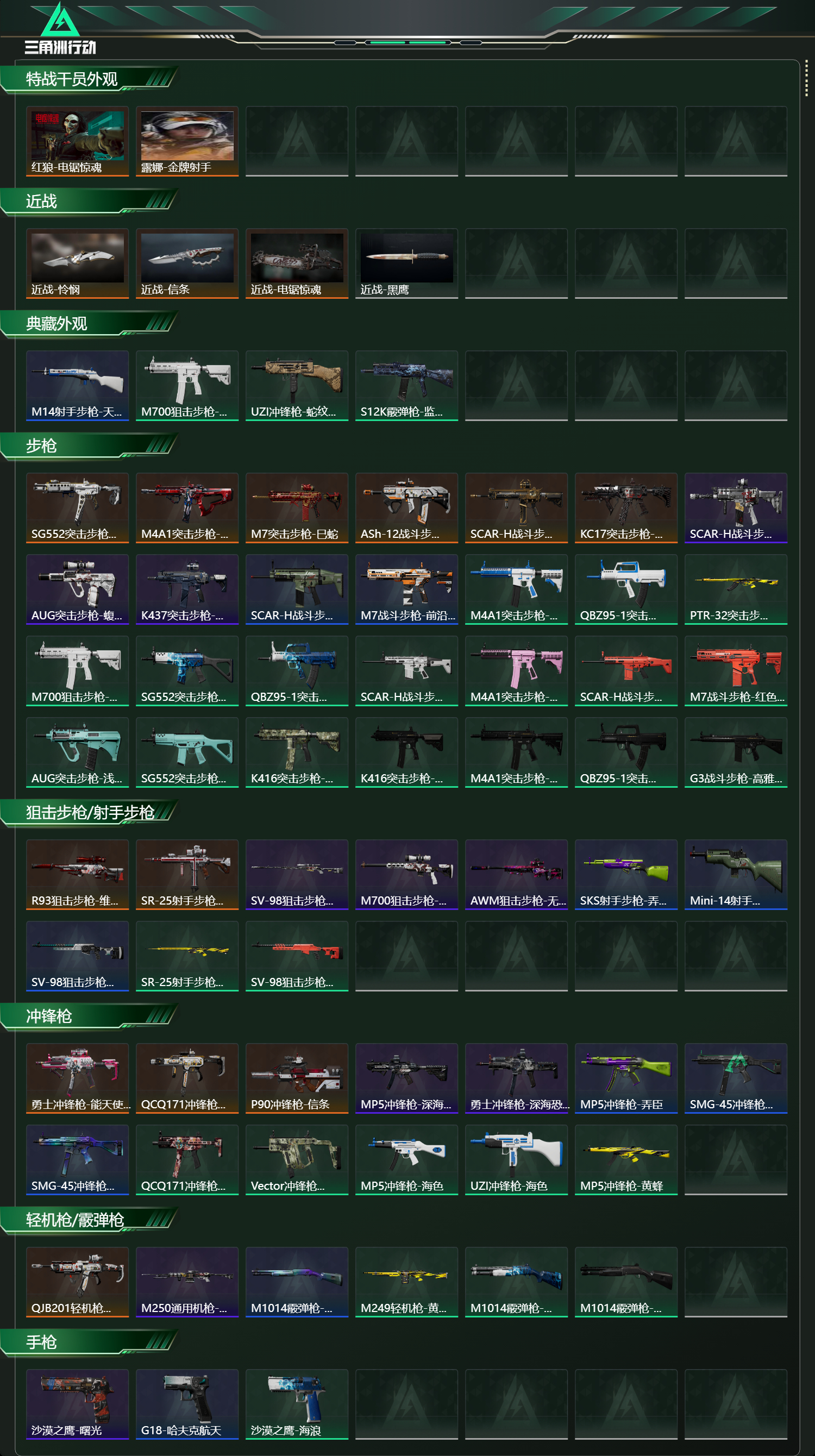
Task: Select the MP5冲锋枪-黄蜂 skin
Action: point(626,1160)
